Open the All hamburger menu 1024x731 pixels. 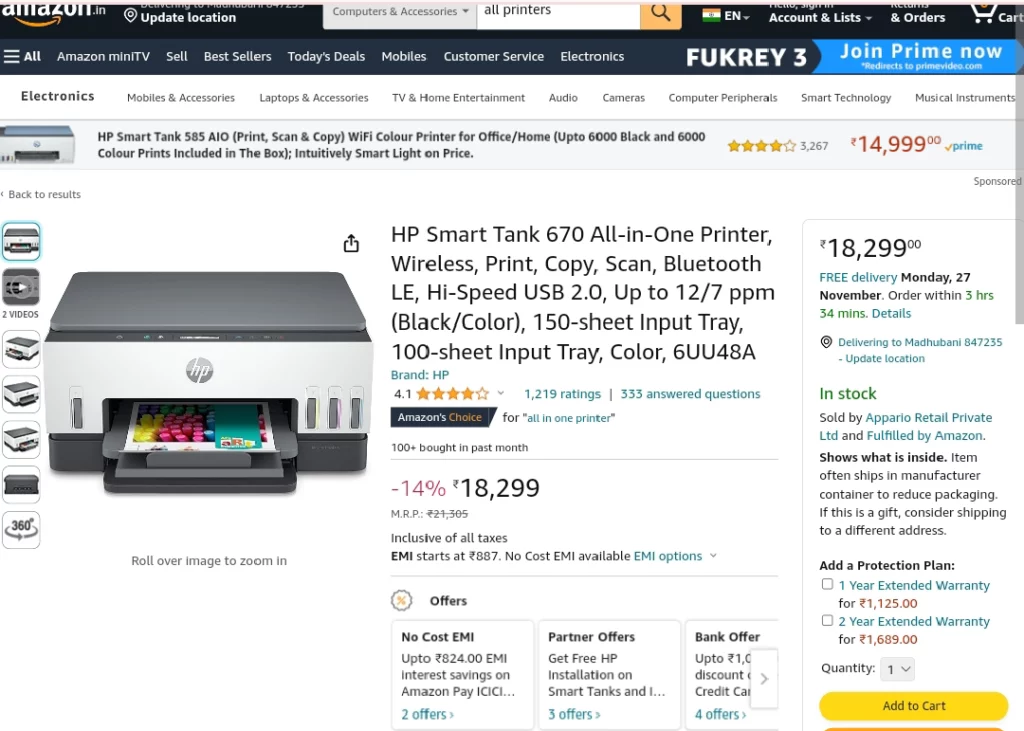22,57
